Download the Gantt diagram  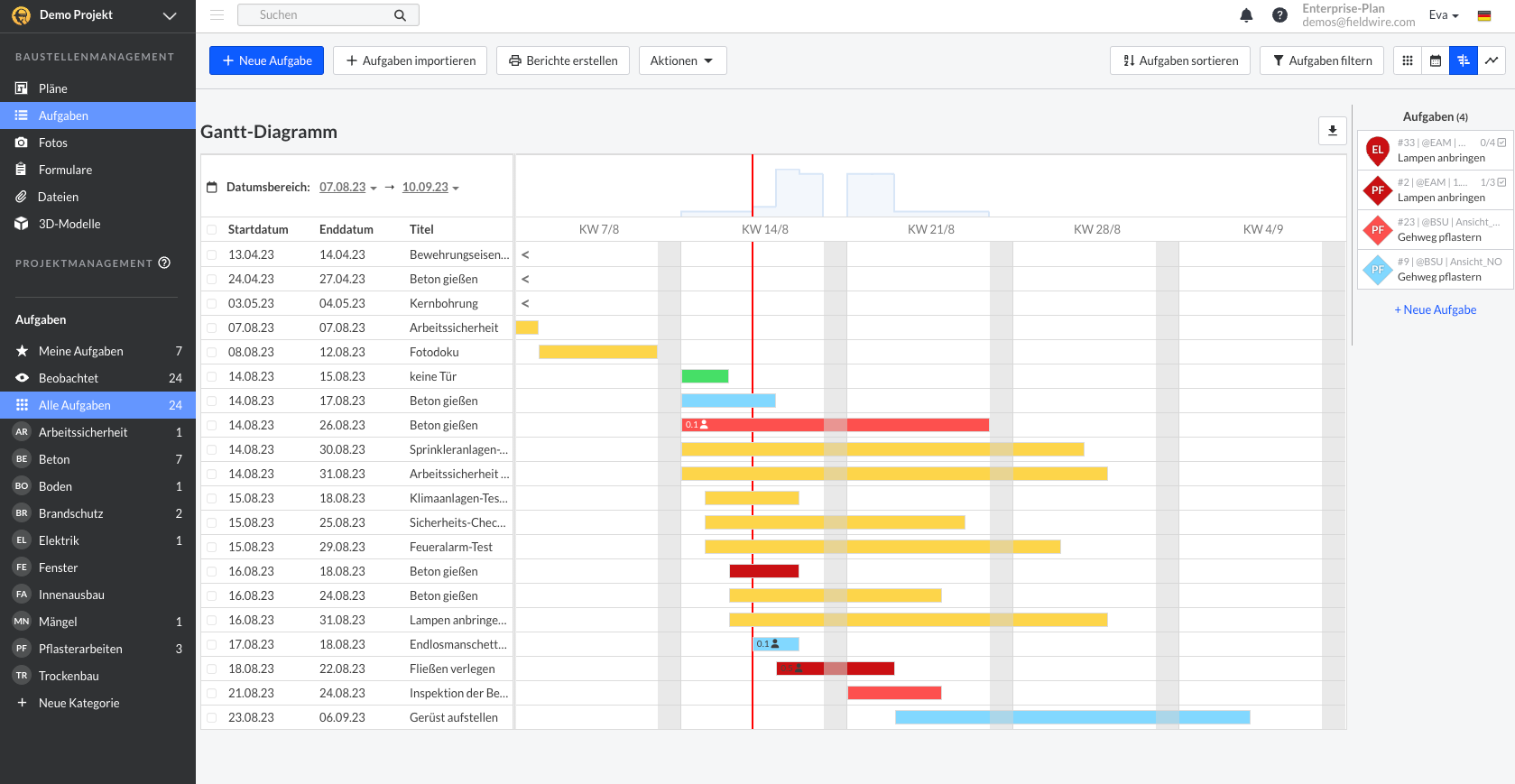(1332, 131)
